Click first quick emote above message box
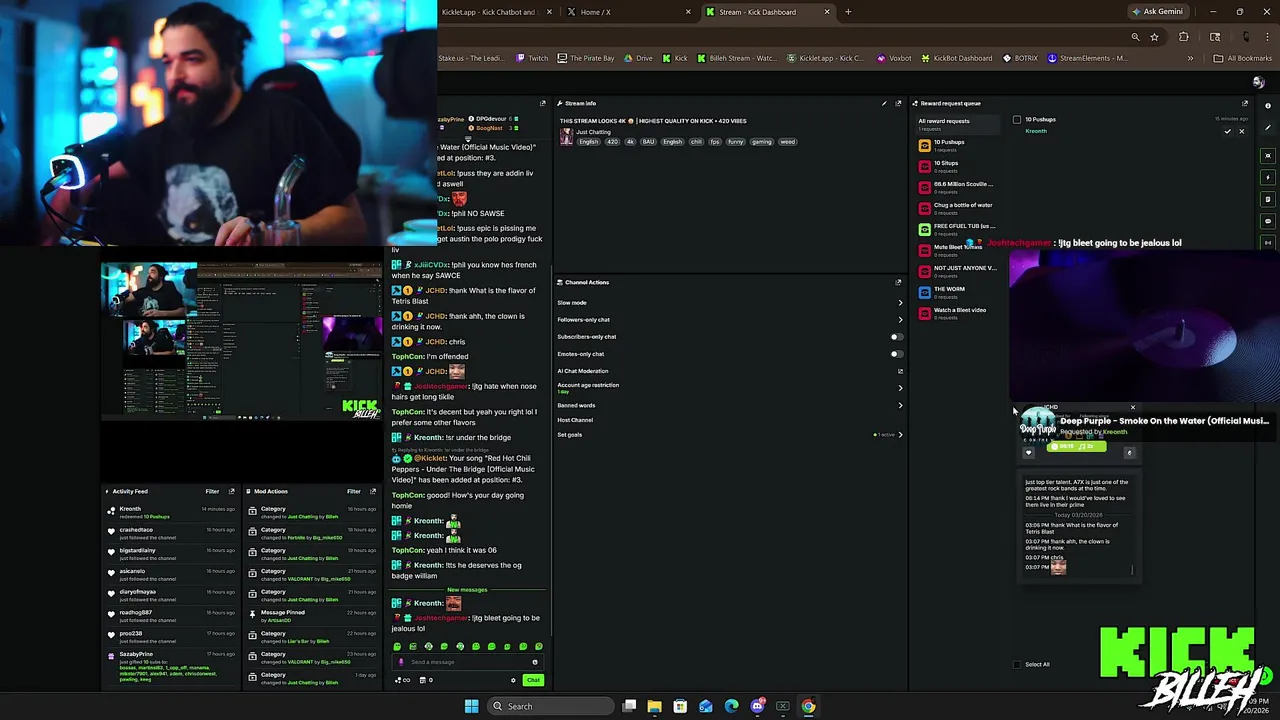This screenshot has width=1280, height=720. pyautogui.click(x=397, y=646)
